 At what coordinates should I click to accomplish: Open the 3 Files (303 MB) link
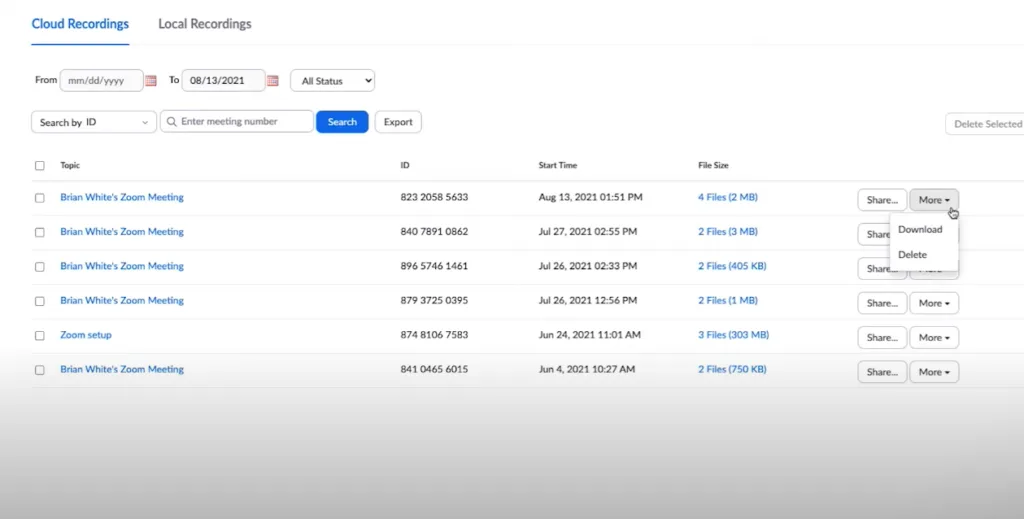pyautogui.click(x=733, y=335)
